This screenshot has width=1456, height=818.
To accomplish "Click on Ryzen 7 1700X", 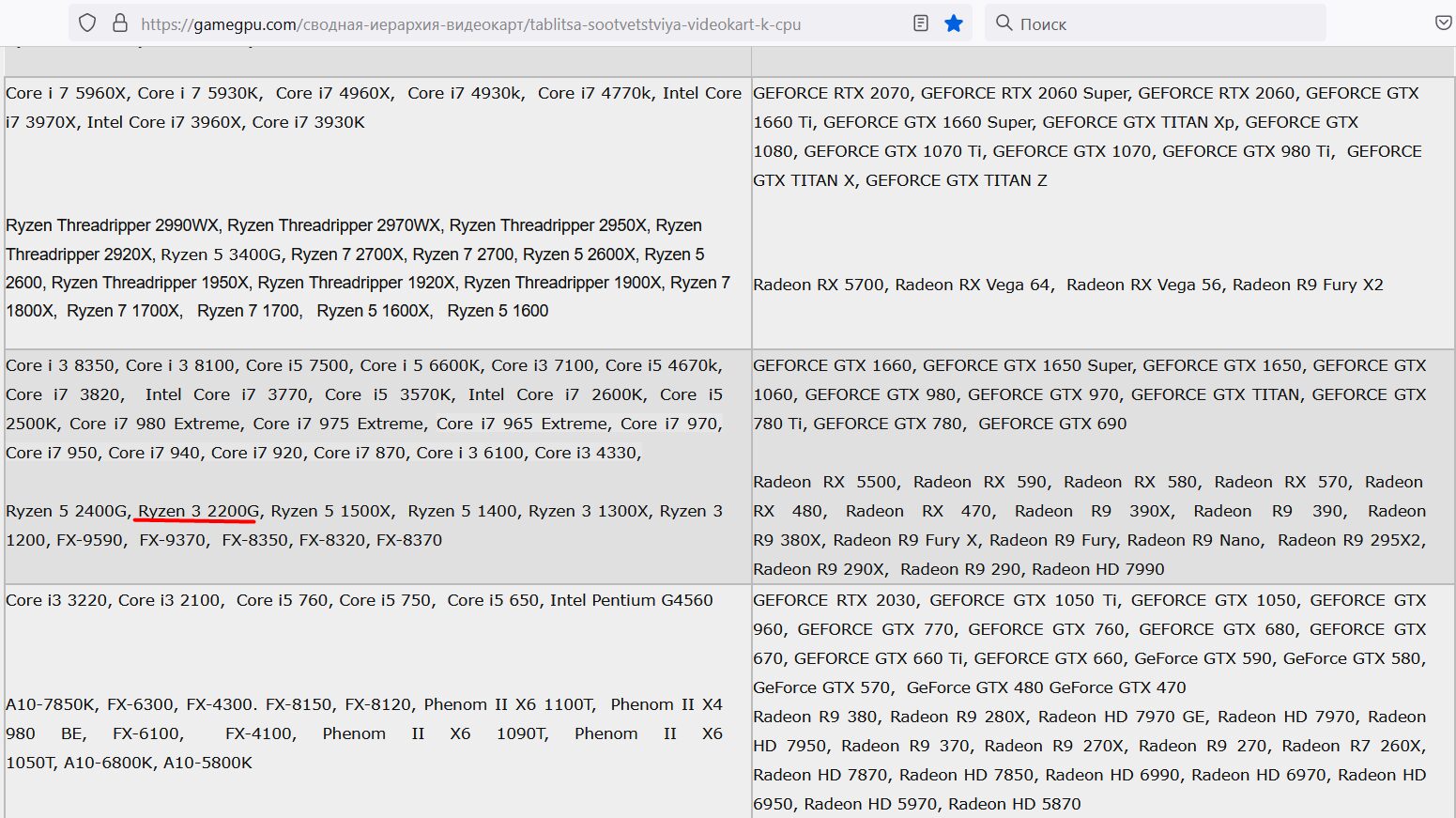I will 124,311.
